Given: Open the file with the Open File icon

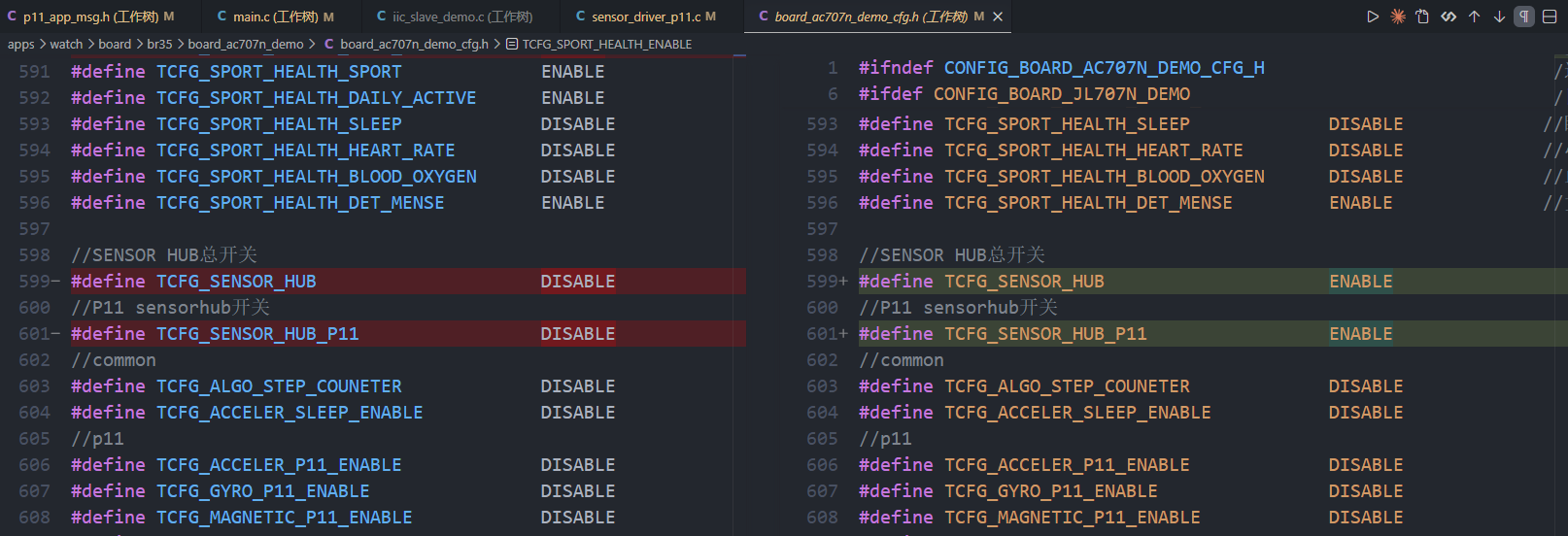Looking at the screenshot, I should tap(1422, 17).
